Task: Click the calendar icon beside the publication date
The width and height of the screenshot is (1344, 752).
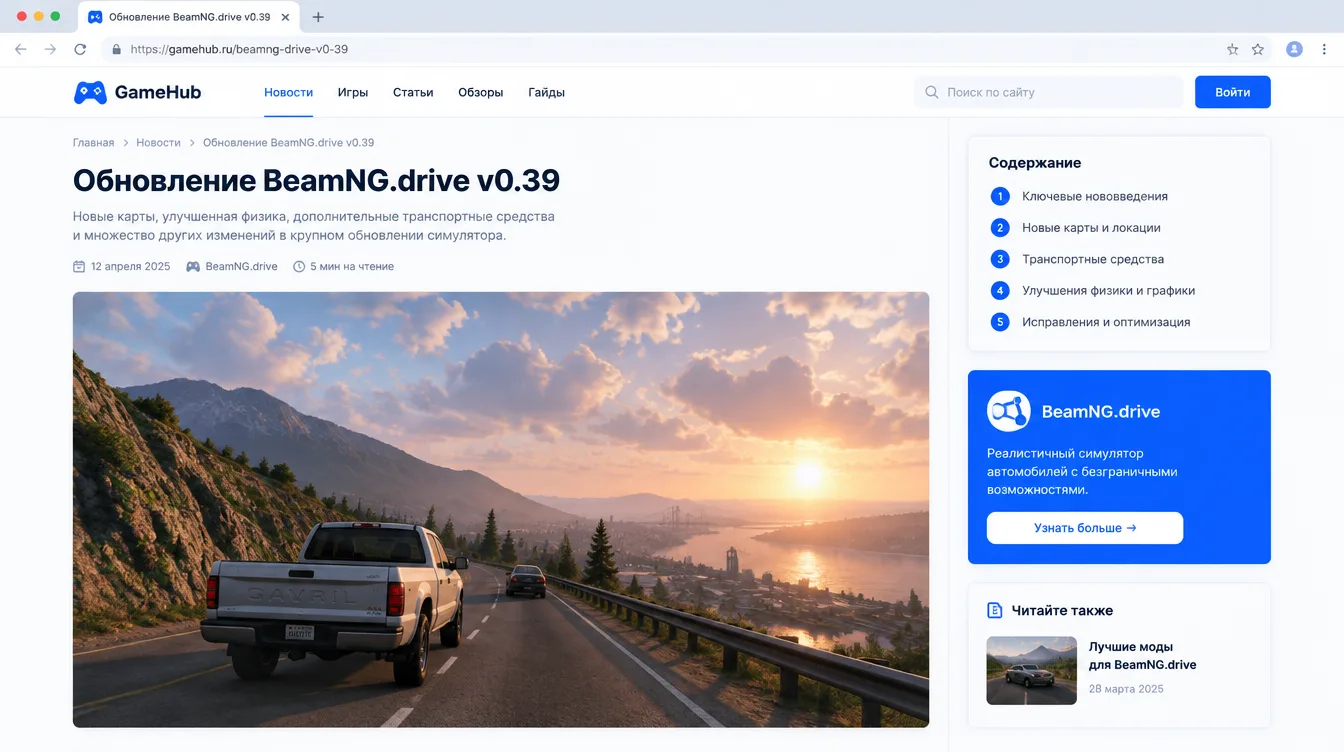Action: (79, 267)
